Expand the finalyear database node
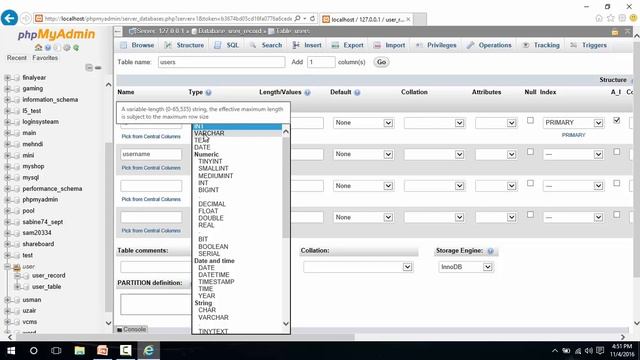Image resolution: width=640 pixels, height=360 pixels. [x=7, y=78]
